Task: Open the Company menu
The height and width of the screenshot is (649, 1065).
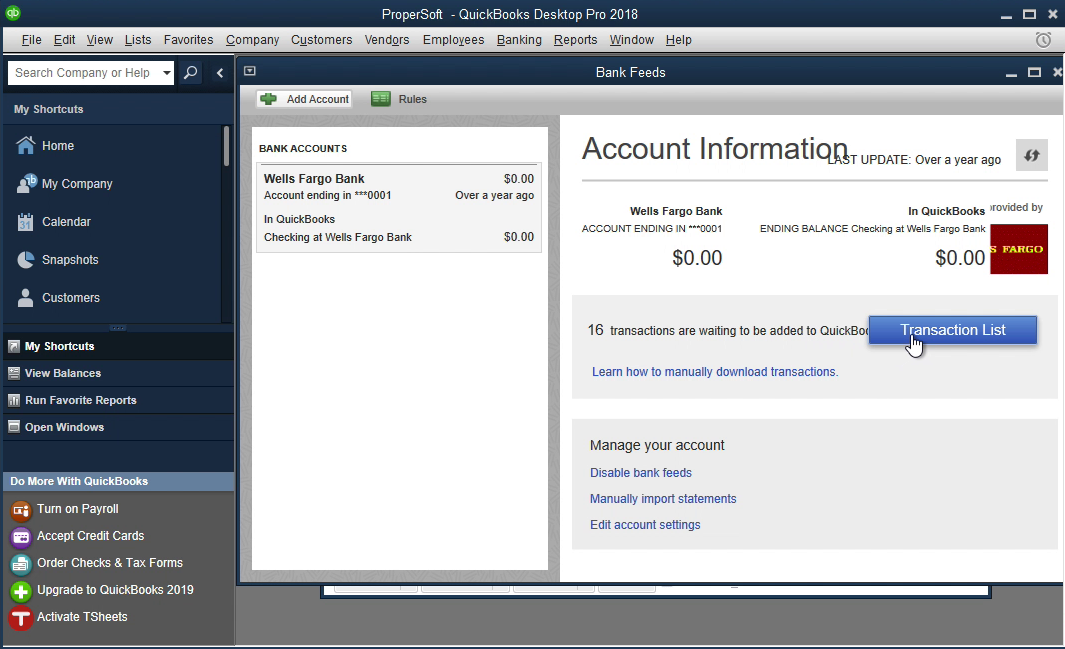Action: pyautogui.click(x=253, y=40)
